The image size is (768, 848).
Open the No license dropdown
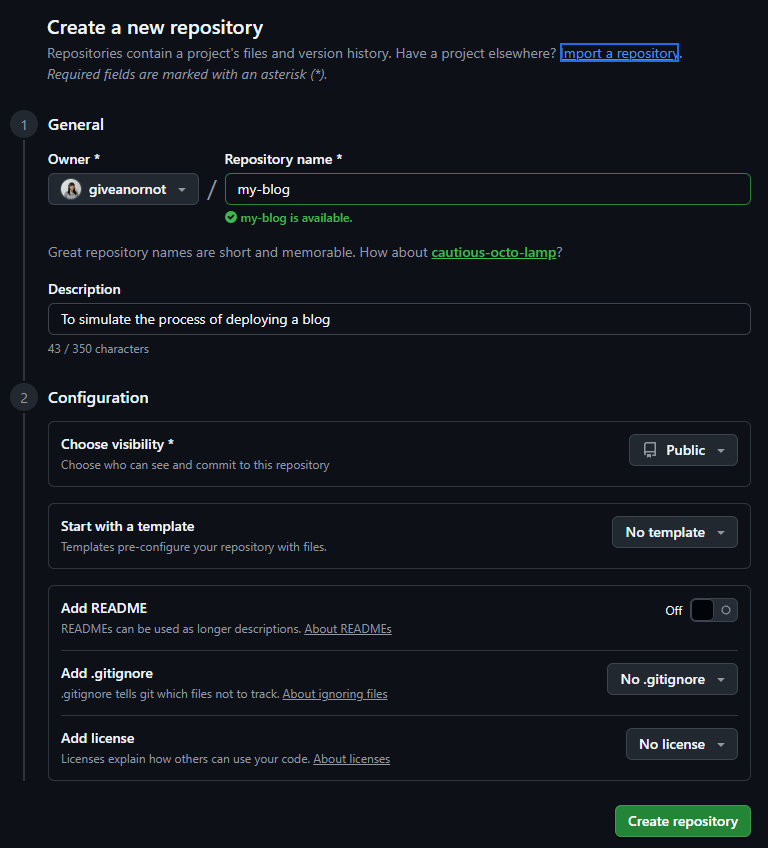[x=681, y=744]
